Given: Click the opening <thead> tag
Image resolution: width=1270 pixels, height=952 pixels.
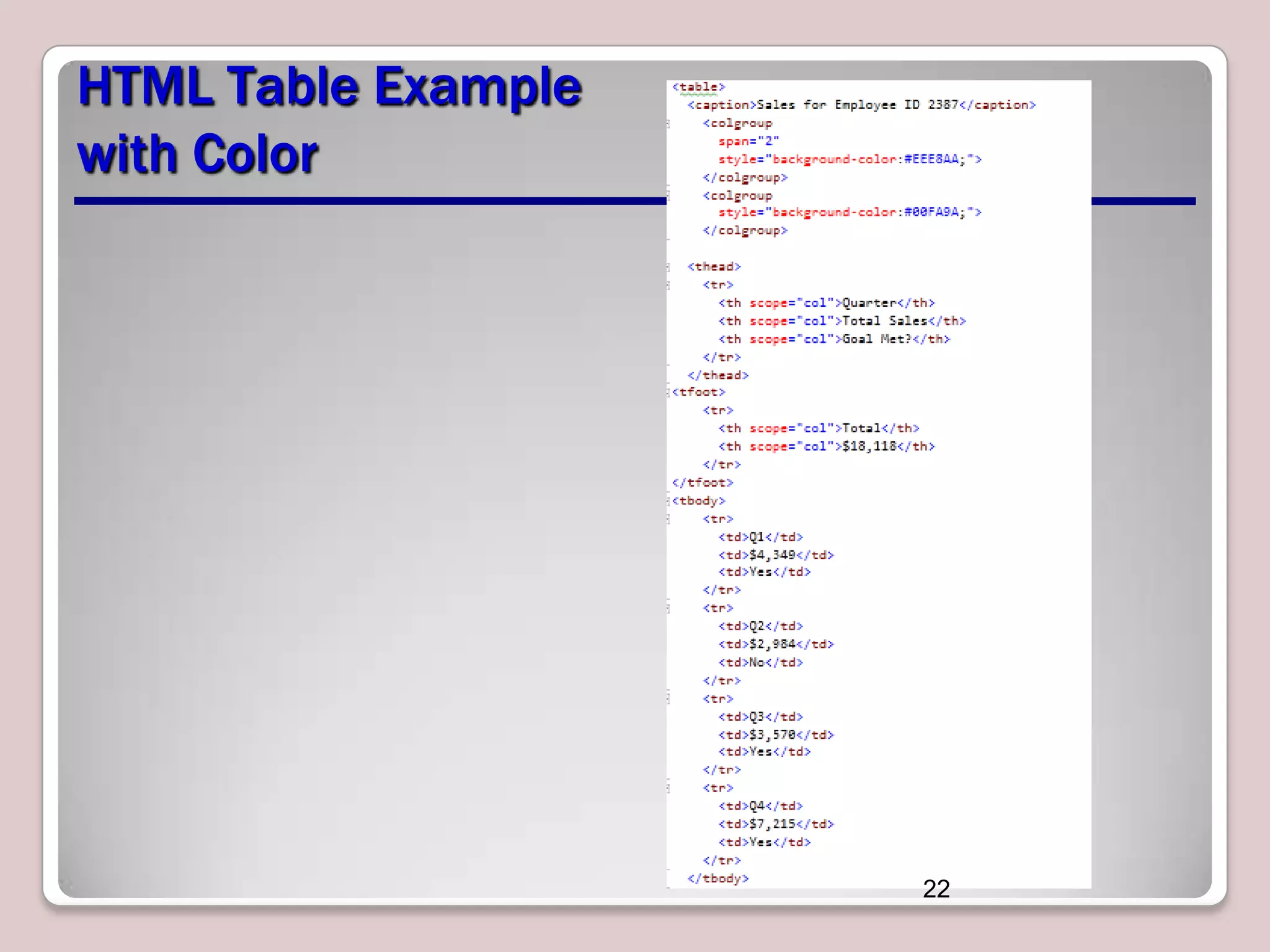Looking at the screenshot, I should tap(714, 267).
